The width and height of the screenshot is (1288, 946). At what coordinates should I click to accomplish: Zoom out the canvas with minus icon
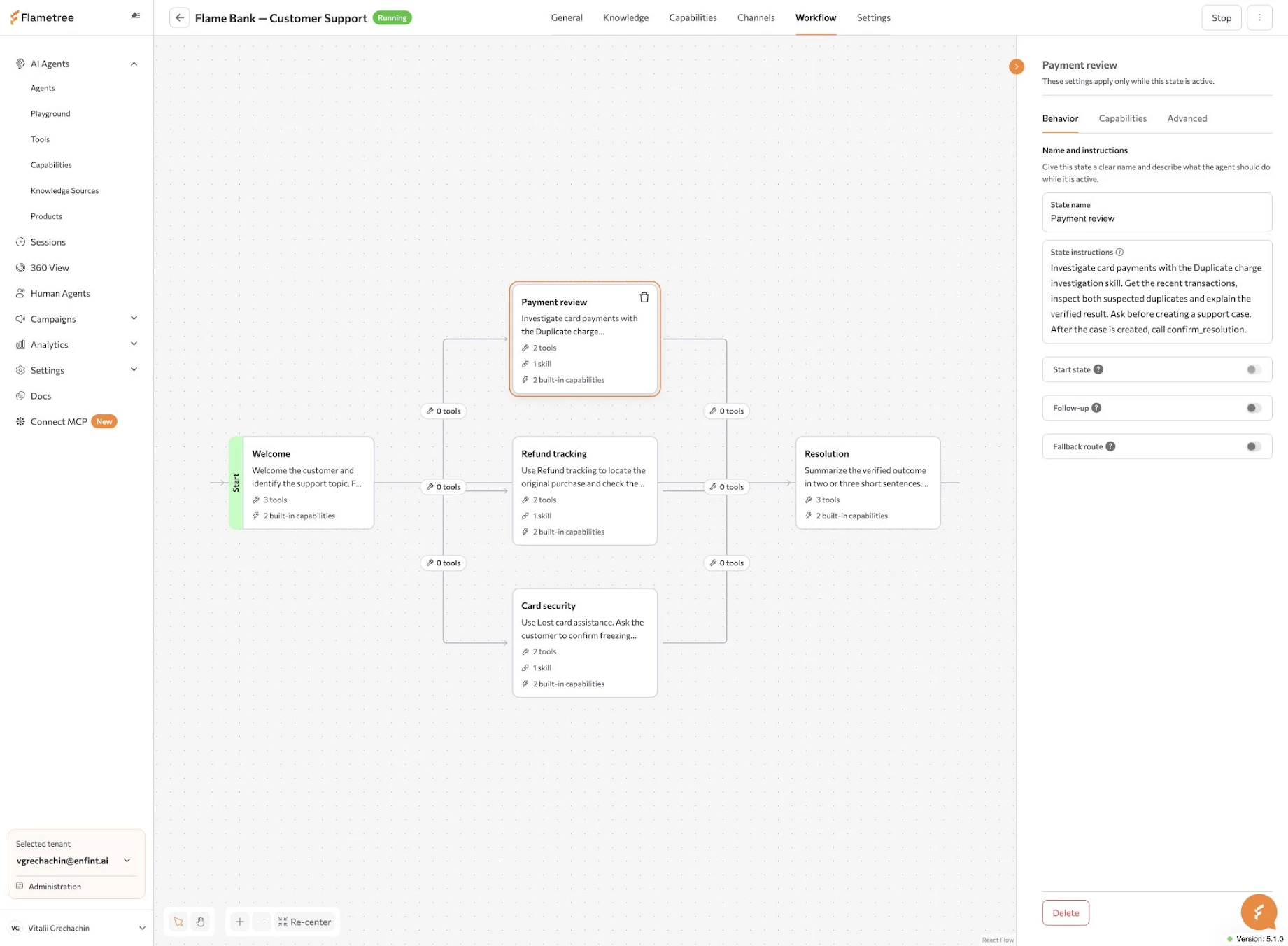point(262,922)
